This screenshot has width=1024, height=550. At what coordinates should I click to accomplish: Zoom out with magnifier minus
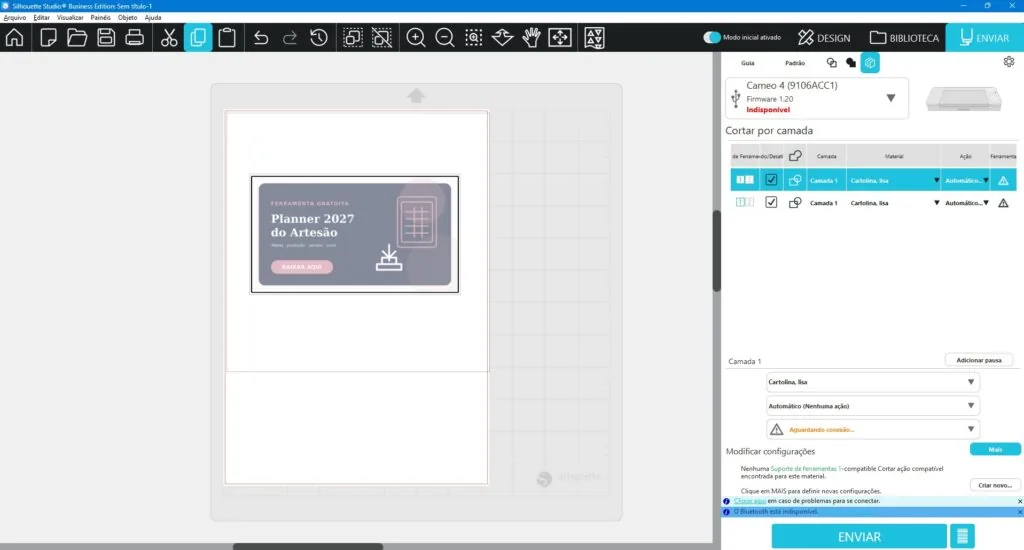(445, 37)
